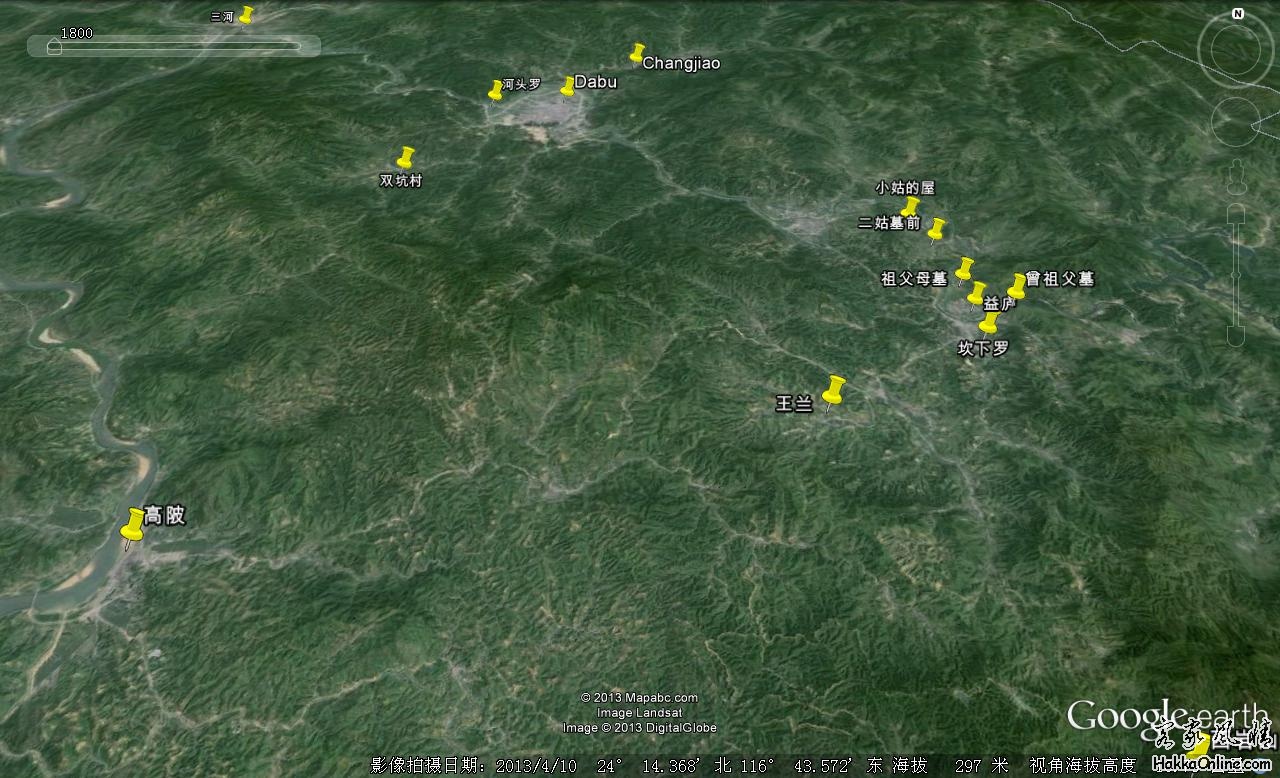
Task: Click the historical imagery 1800 slider thumb
Action: [54, 46]
